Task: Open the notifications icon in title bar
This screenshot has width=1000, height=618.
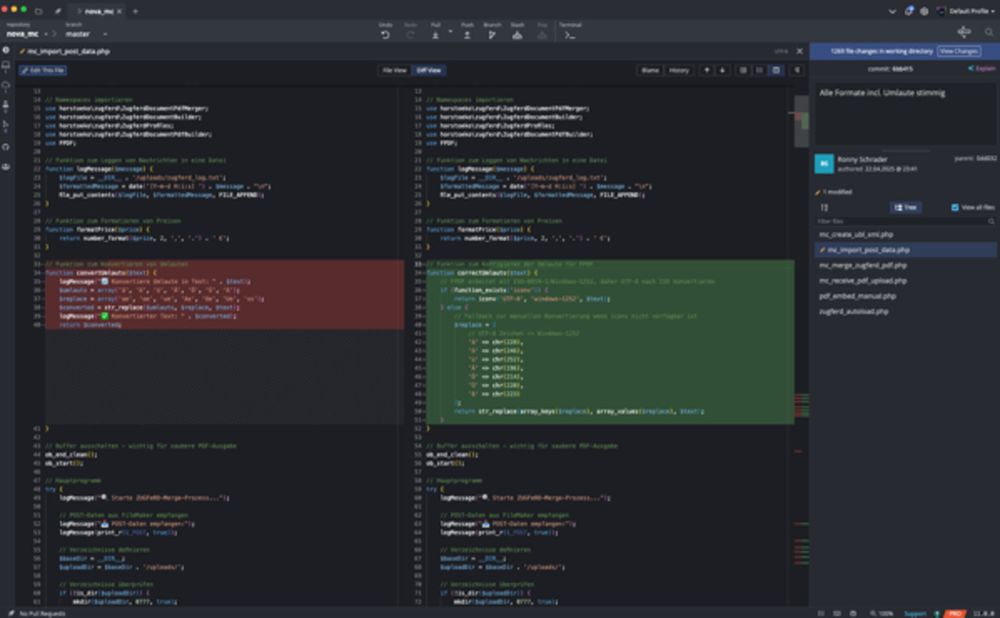Action: [x=909, y=11]
